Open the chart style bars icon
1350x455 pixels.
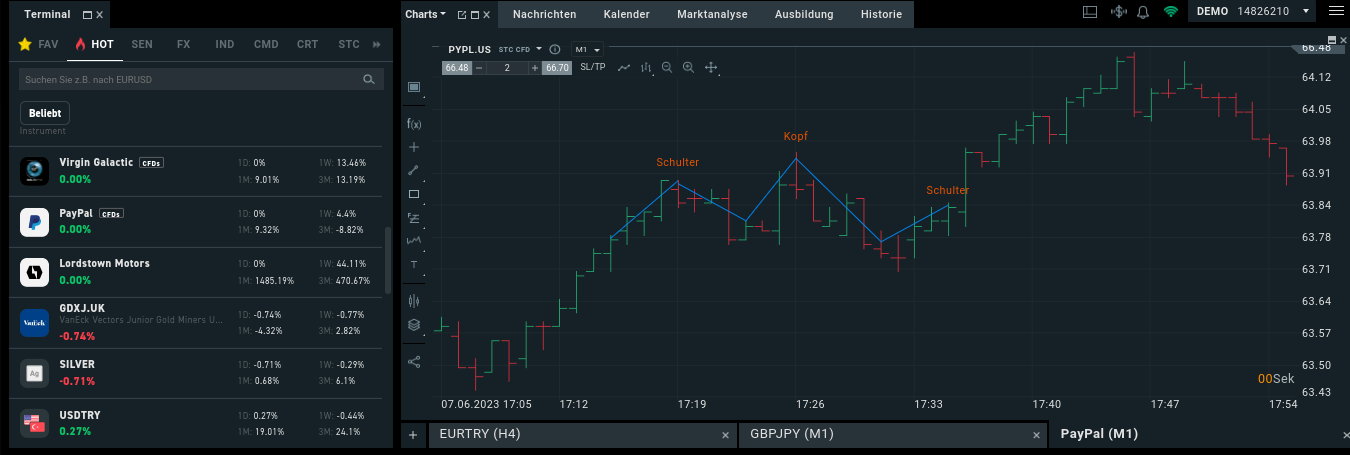tap(646, 68)
